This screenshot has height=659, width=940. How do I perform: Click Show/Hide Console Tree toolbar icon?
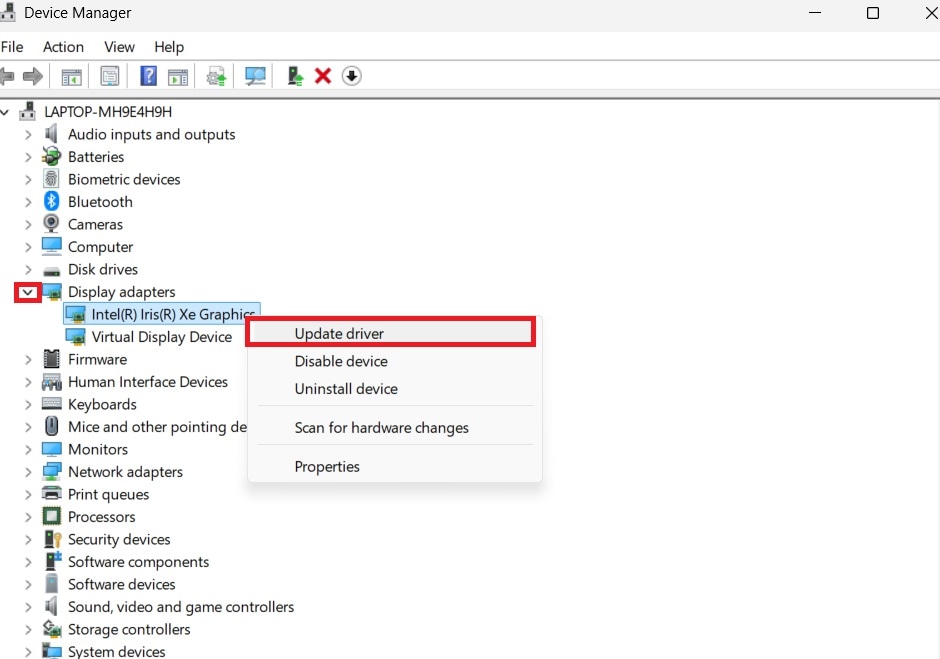coord(71,76)
